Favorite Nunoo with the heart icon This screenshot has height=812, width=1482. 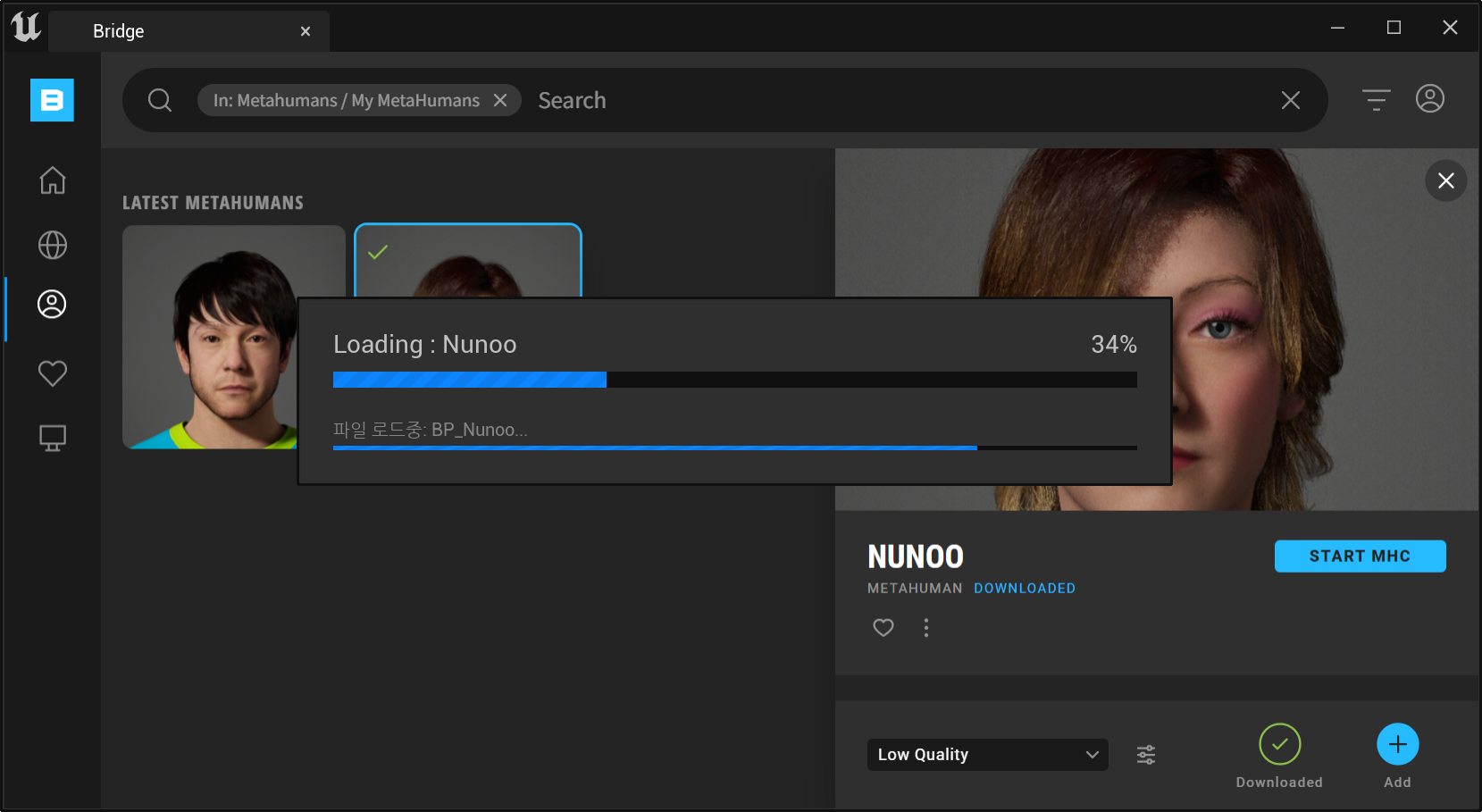coord(883,628)
